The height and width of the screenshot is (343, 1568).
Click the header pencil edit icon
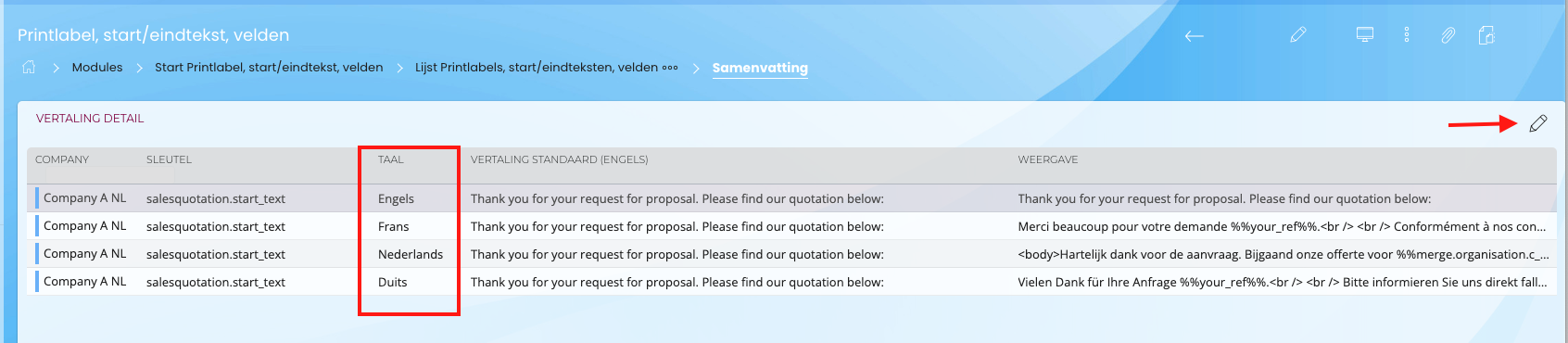1298,35
